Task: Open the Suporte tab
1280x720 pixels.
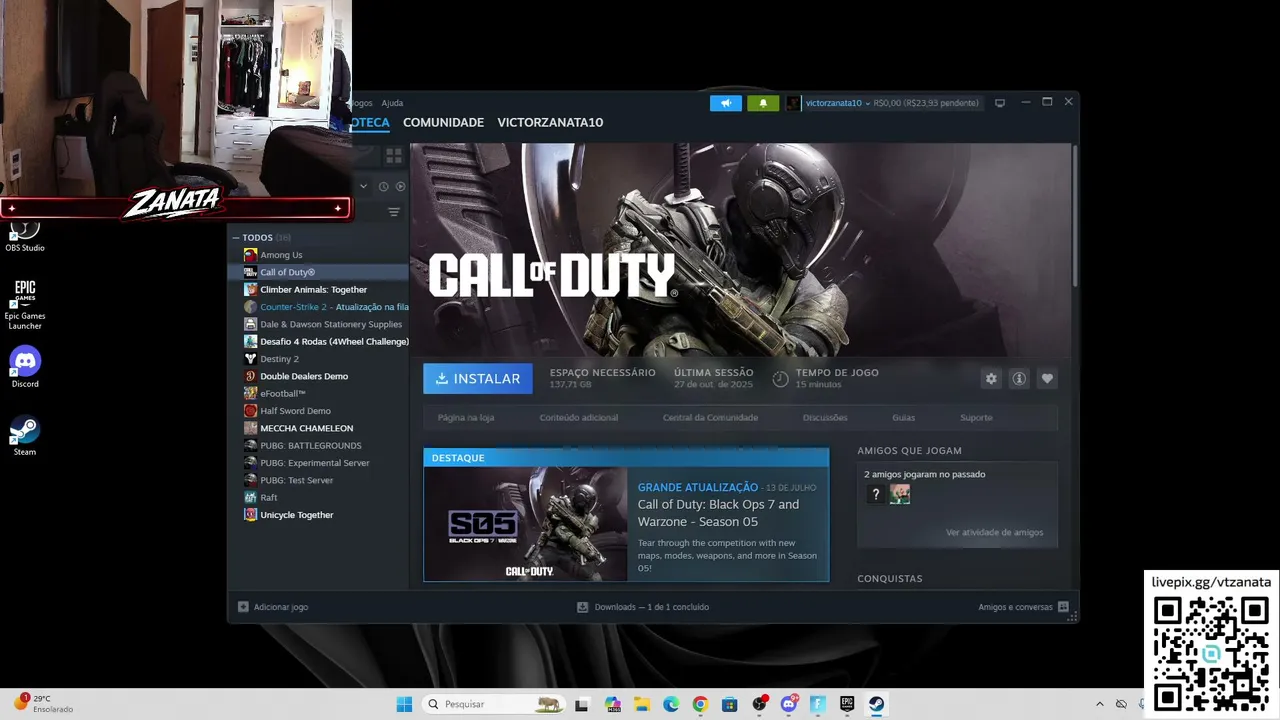Action: point(976,418)
